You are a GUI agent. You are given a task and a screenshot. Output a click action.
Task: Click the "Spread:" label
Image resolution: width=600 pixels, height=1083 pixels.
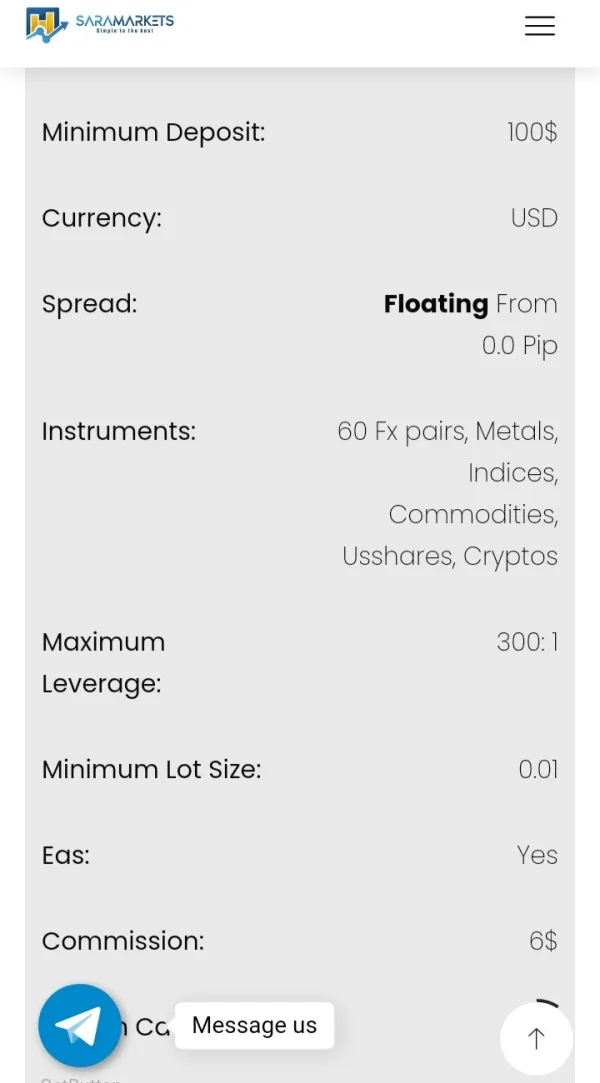[x=89, y=304]
